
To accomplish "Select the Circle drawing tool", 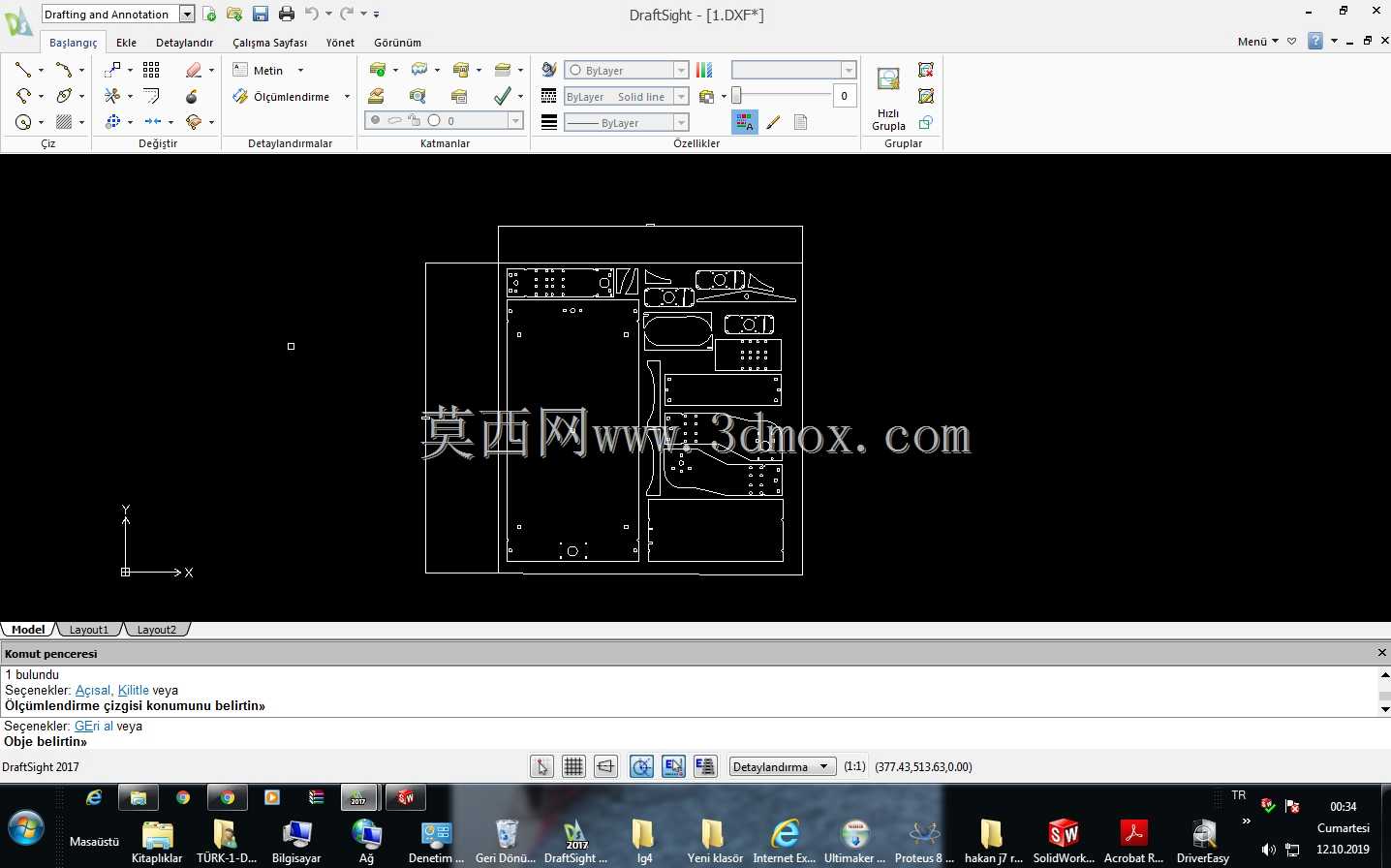I will tap(23, 122).
